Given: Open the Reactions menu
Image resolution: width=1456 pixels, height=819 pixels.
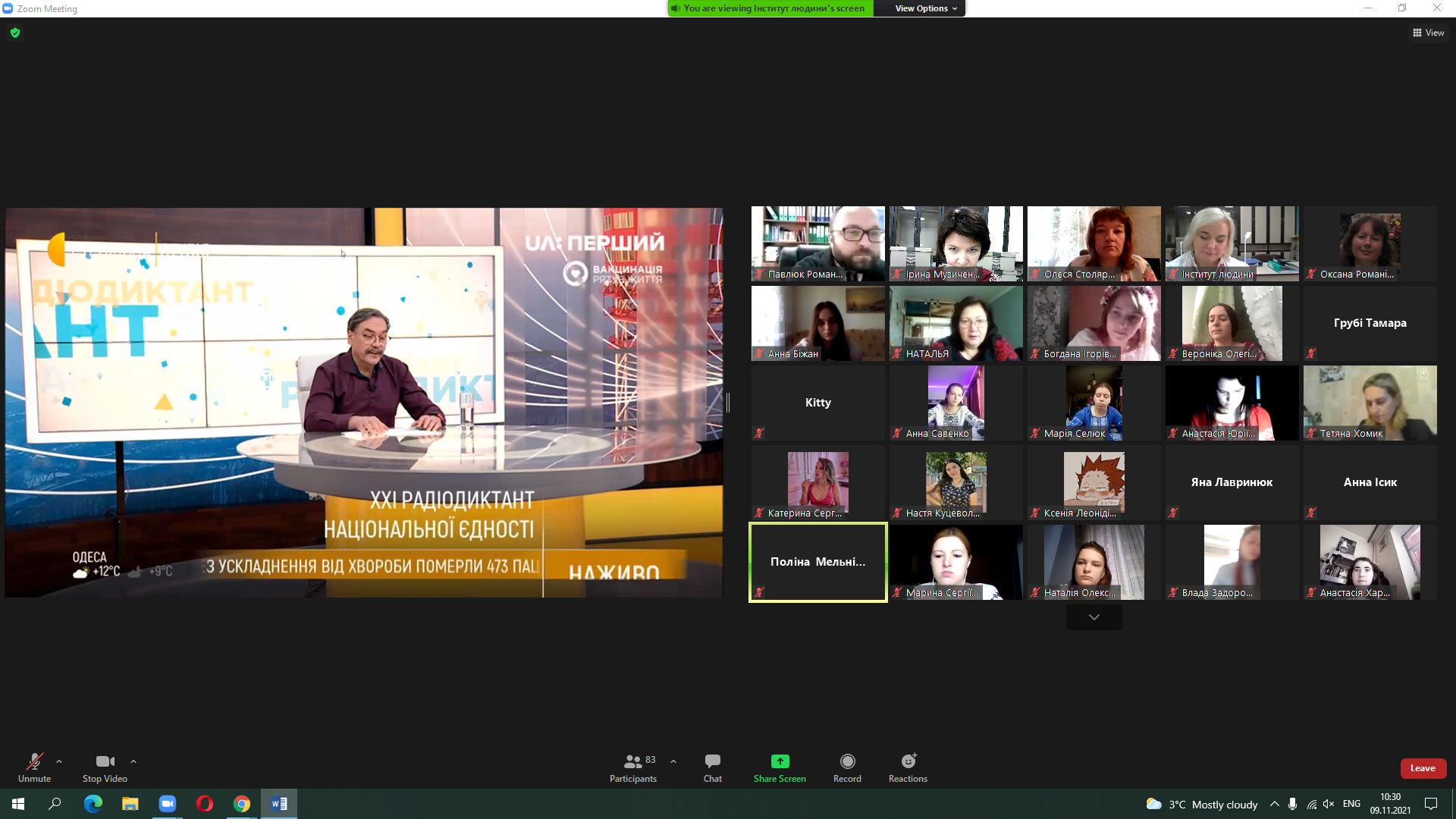Looking at the screenshot, I should coord(908,767).
